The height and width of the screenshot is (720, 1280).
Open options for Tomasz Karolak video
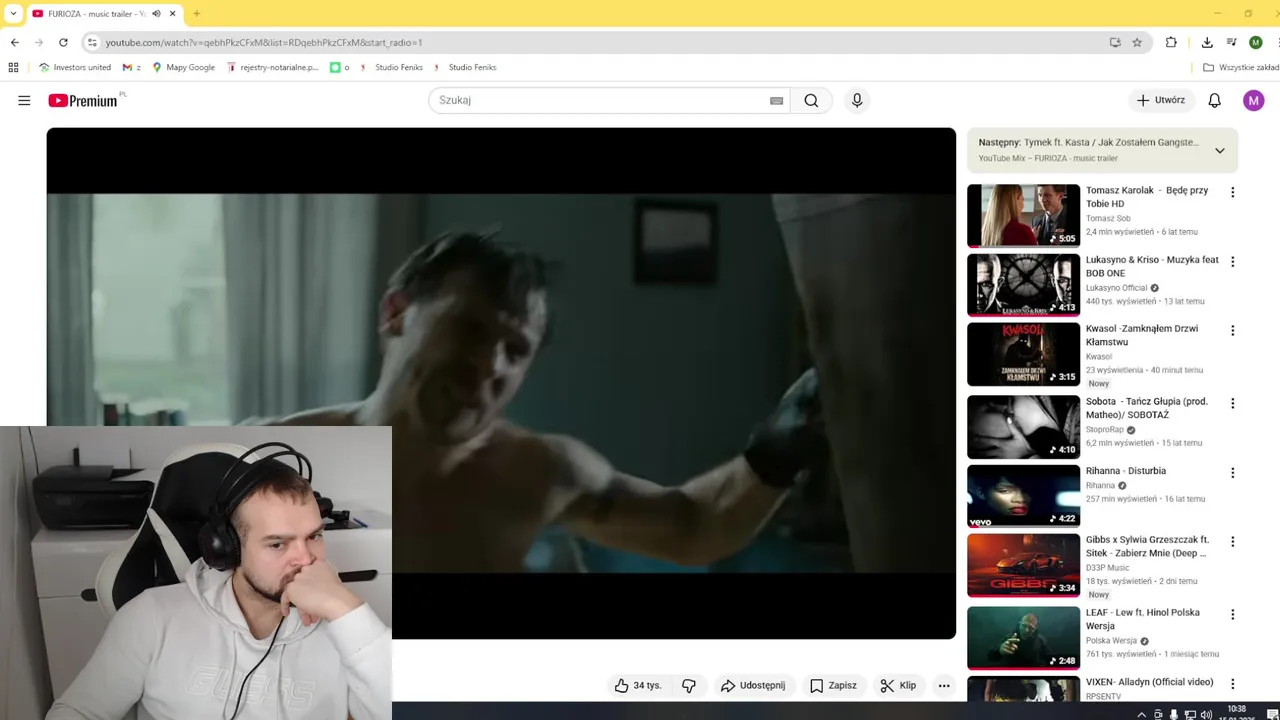pyautogui.click(x=1232, y=192)
